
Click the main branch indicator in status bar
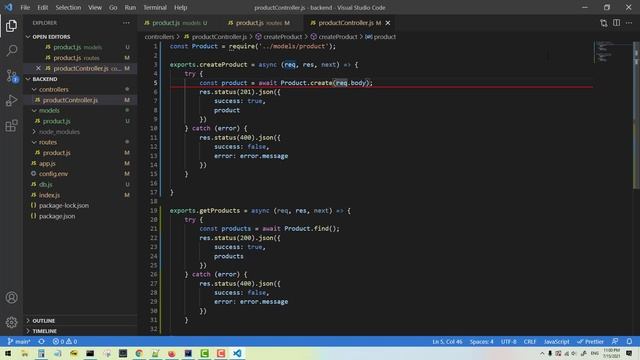pos(19,342)
